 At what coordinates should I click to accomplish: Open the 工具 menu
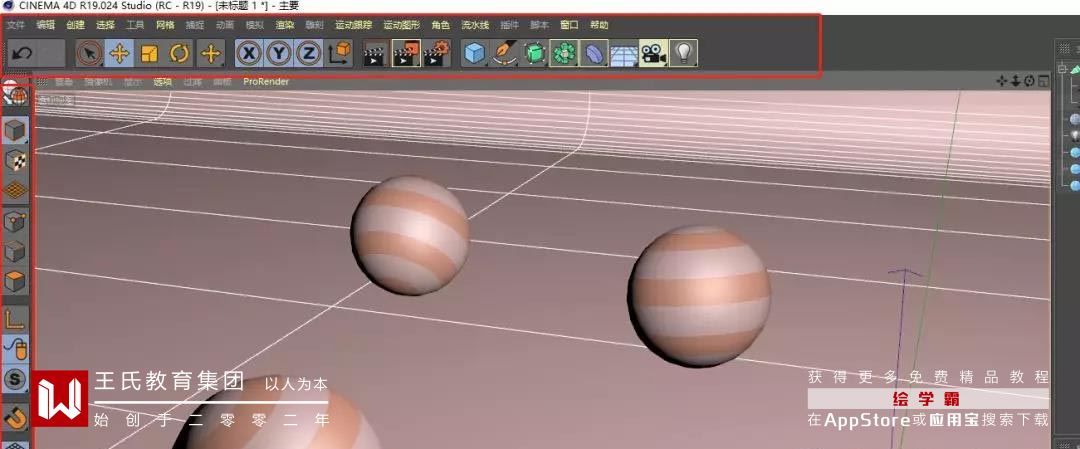pyautogui.click(x=135, y=25)
